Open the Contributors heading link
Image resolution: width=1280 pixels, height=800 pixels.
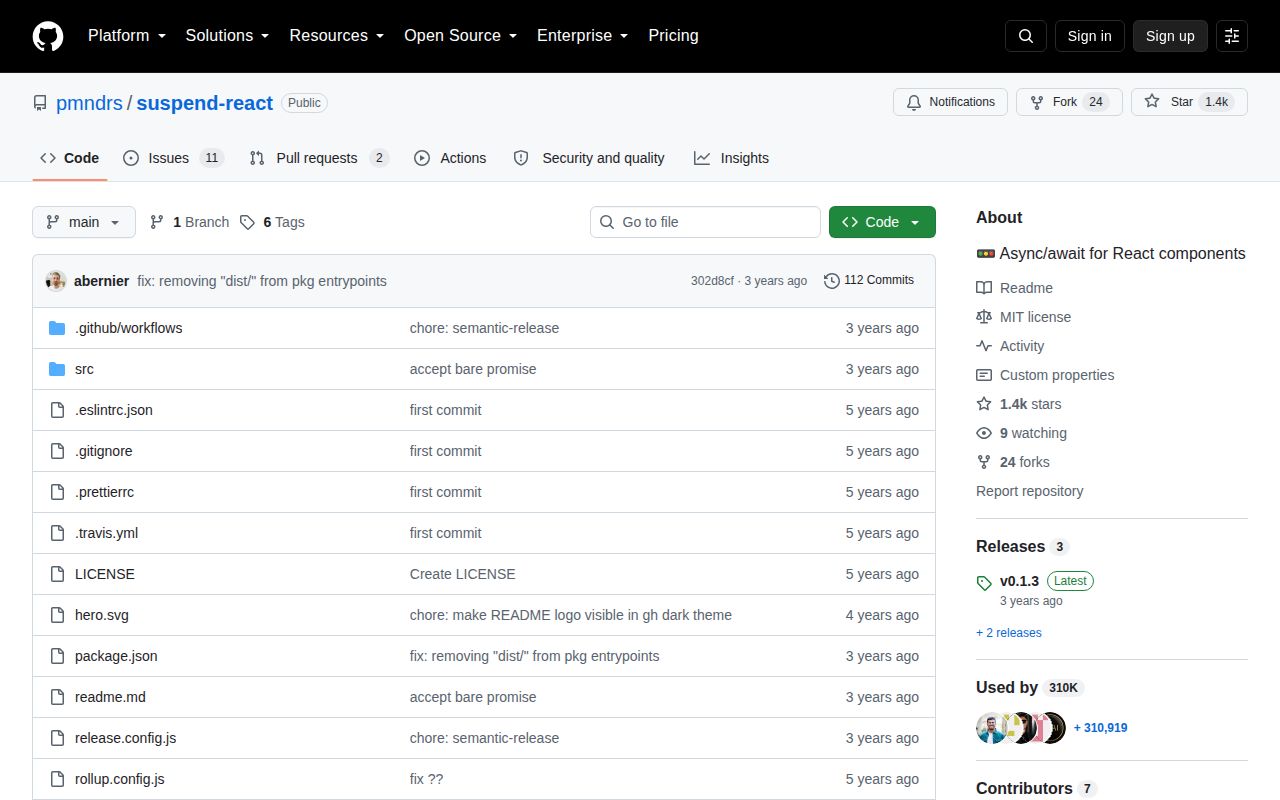click(x=1036, y=789)
